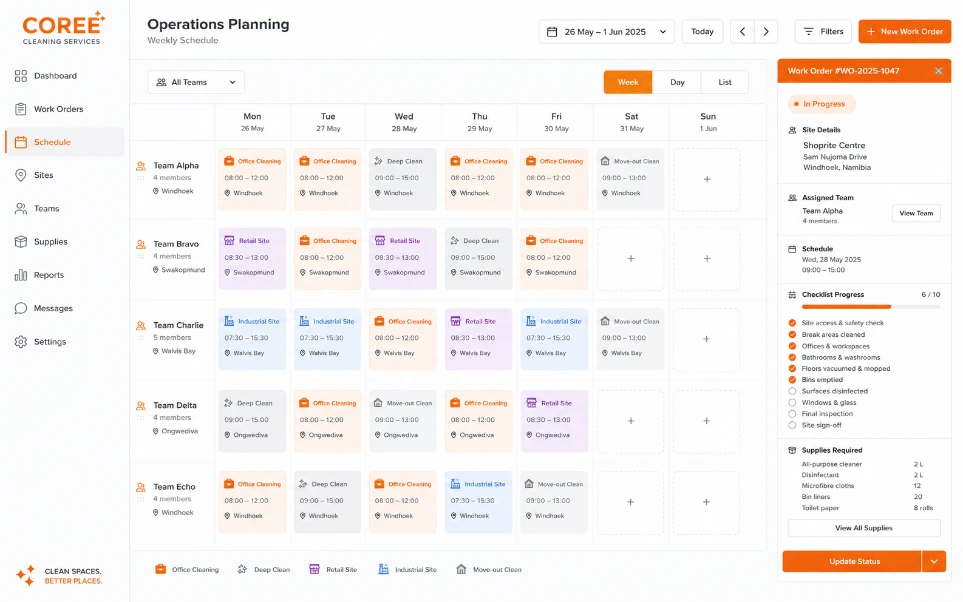Screen dimensions: 963x602
Task: Click the Move-out Clean legend house icon
Action: [x=461, y=569]
